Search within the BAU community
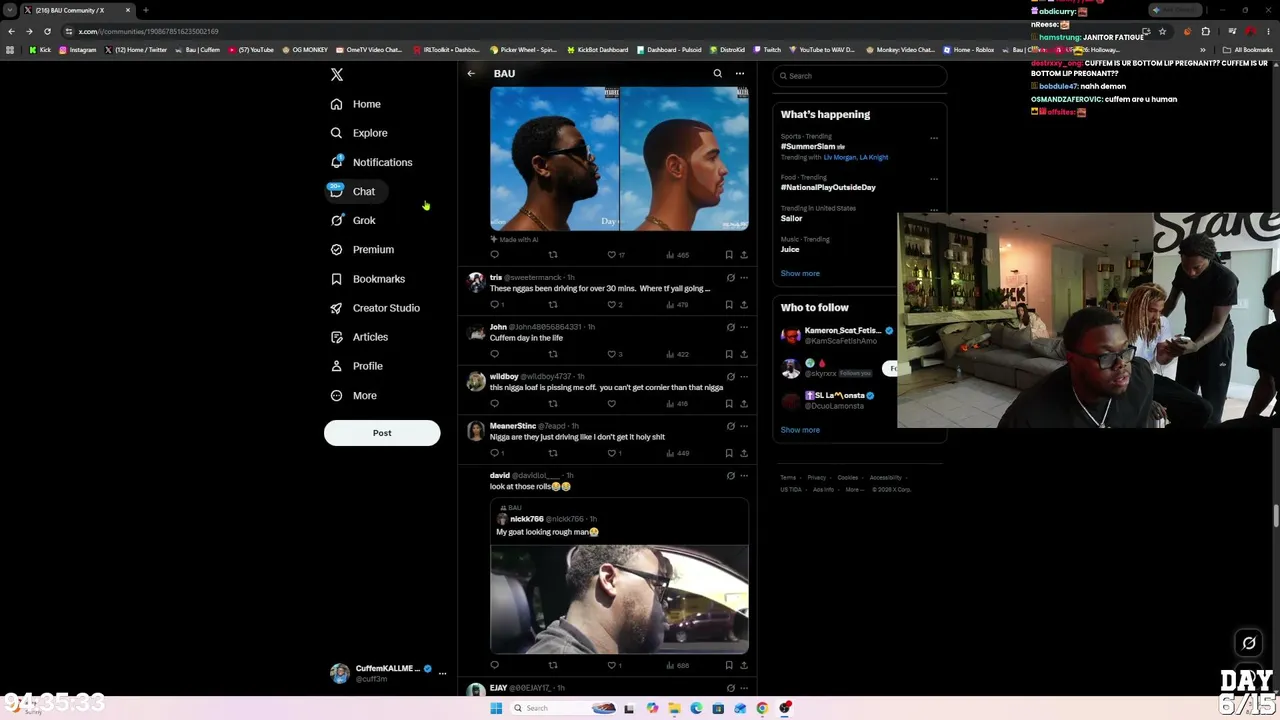Image resolution: width=1280 pixels, height=720 pixels. click(x=717, y=73)
